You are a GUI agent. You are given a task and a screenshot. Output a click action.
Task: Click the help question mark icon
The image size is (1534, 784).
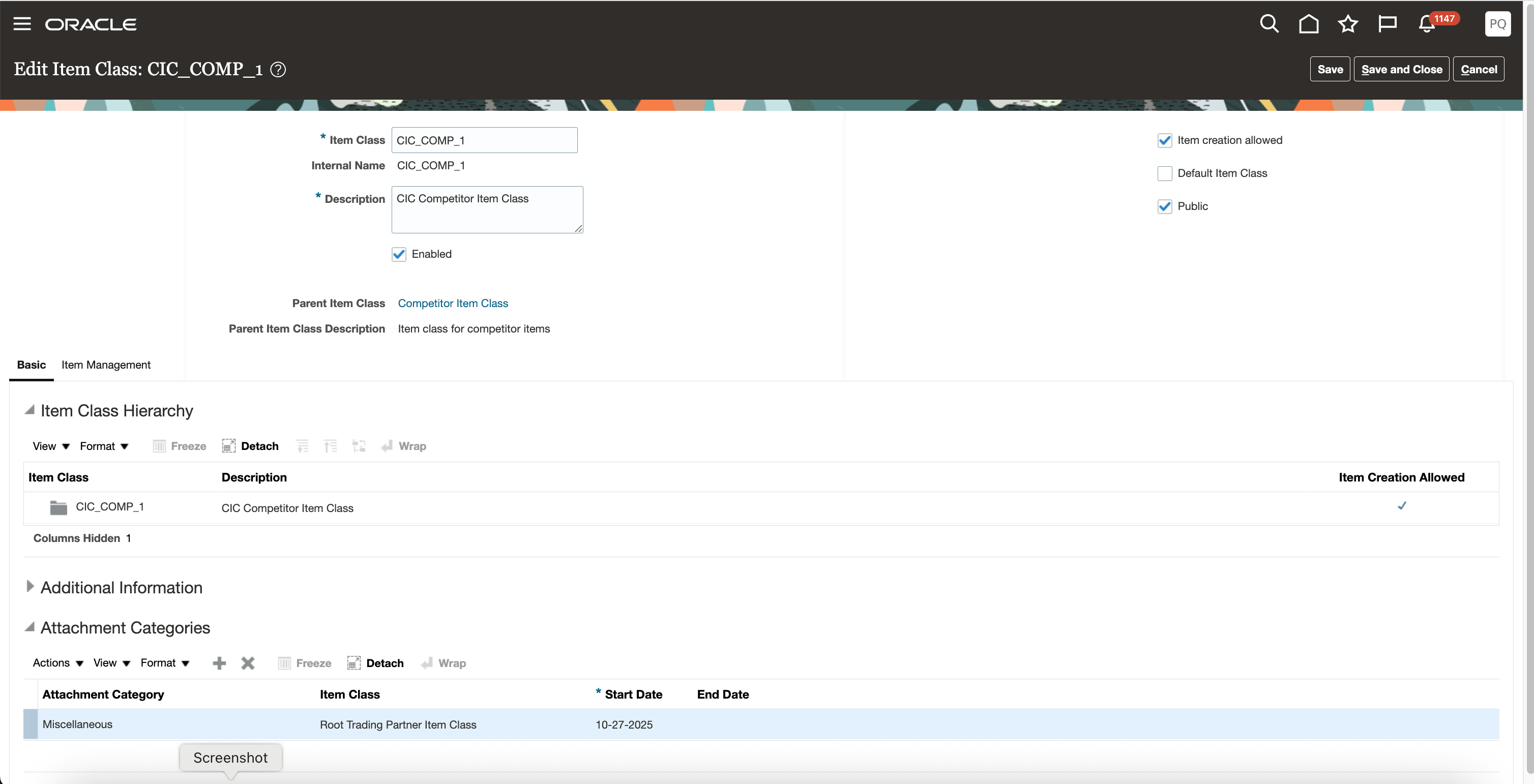pyautogui.click(x=278, y=70)
